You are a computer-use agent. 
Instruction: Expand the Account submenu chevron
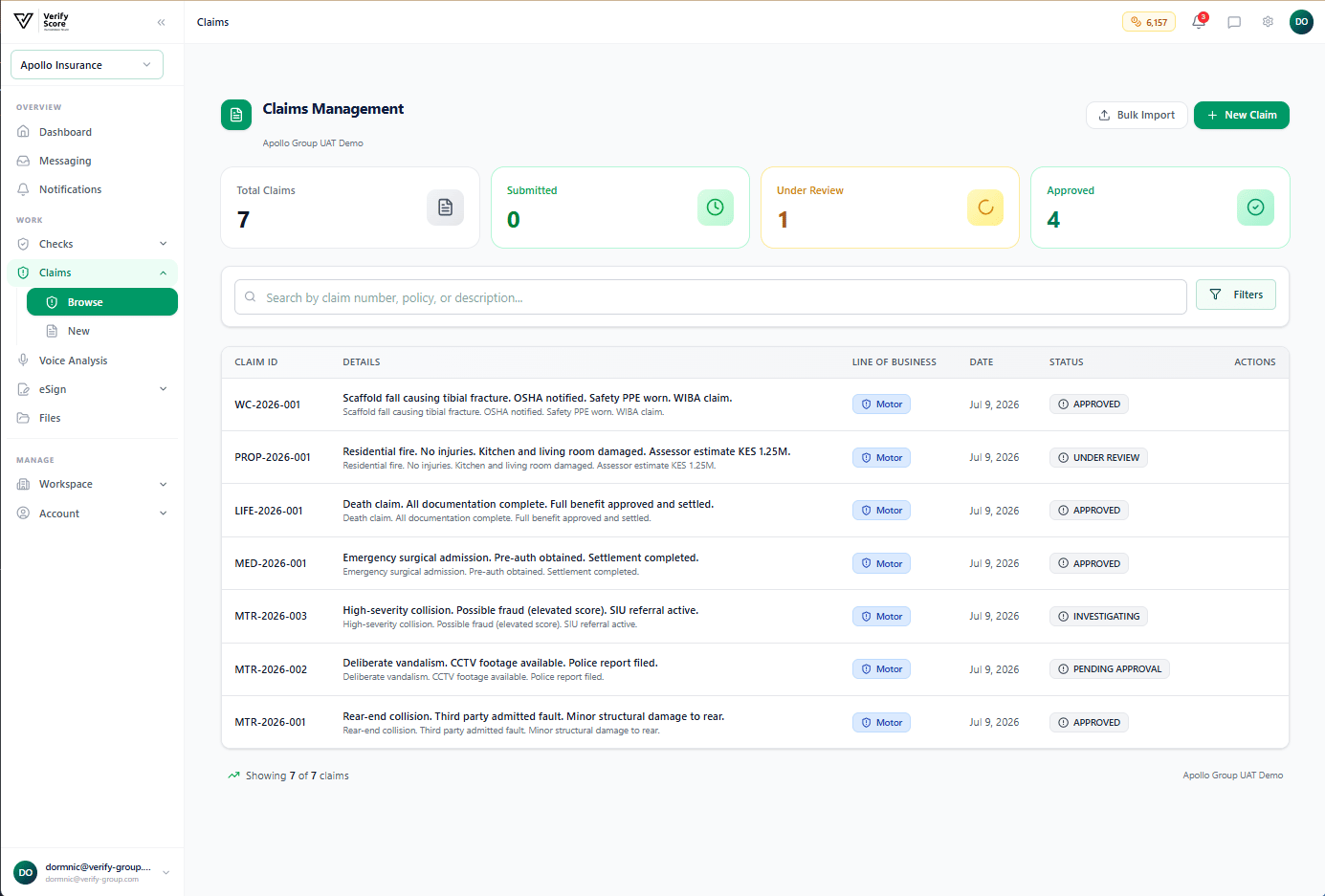[x=164, y=514]
